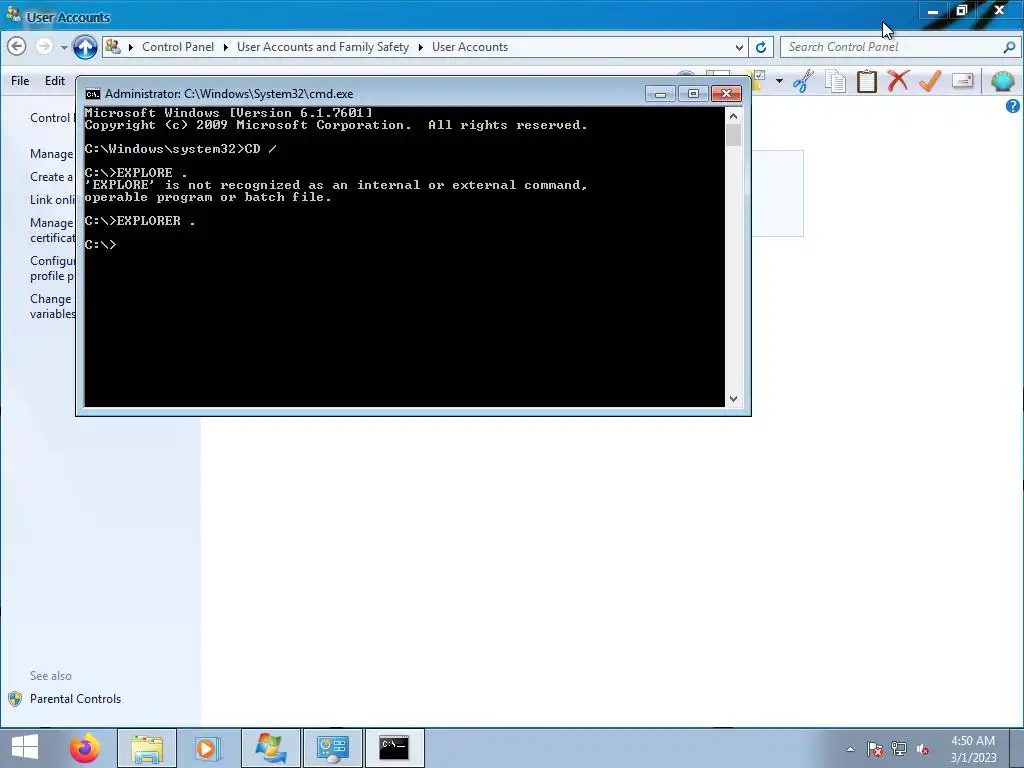1024x768 pixels.
Task: Open the Parental Controls link
Action: tap(75, 699)
